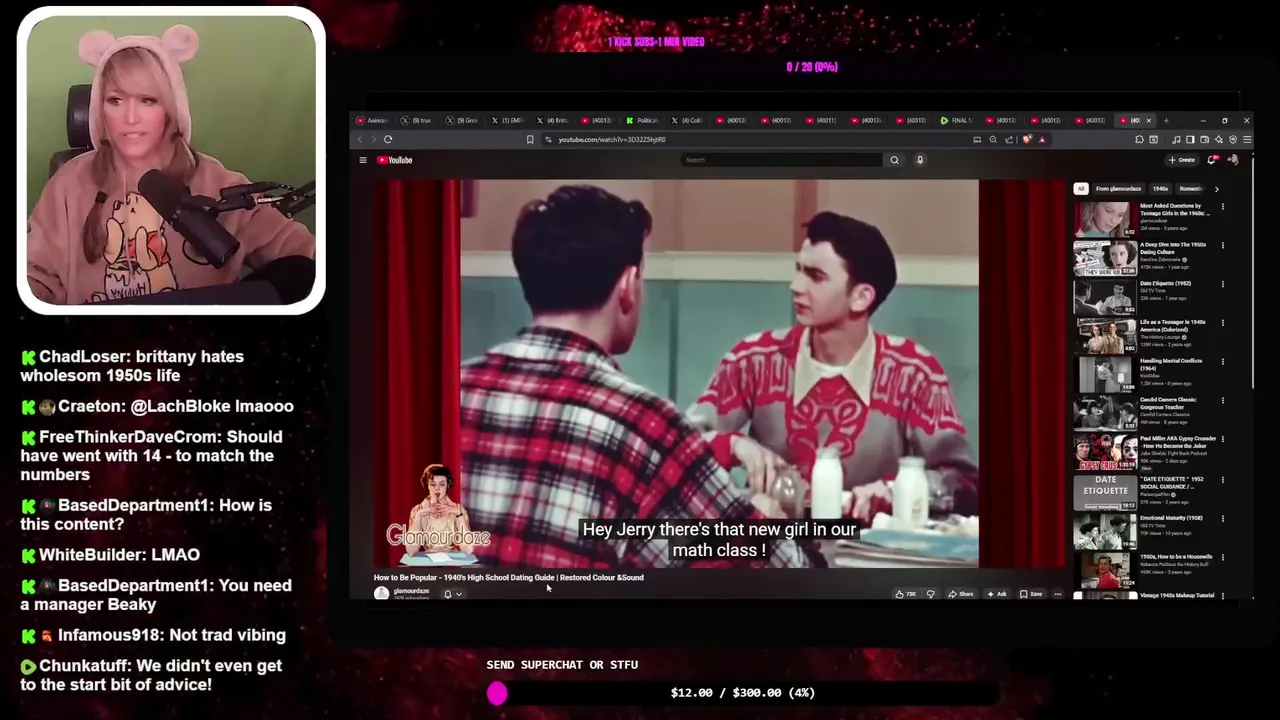This screenshot has height=720, width=1280.
Task: Like the video with thumbs up
Action: click(905, 594)
